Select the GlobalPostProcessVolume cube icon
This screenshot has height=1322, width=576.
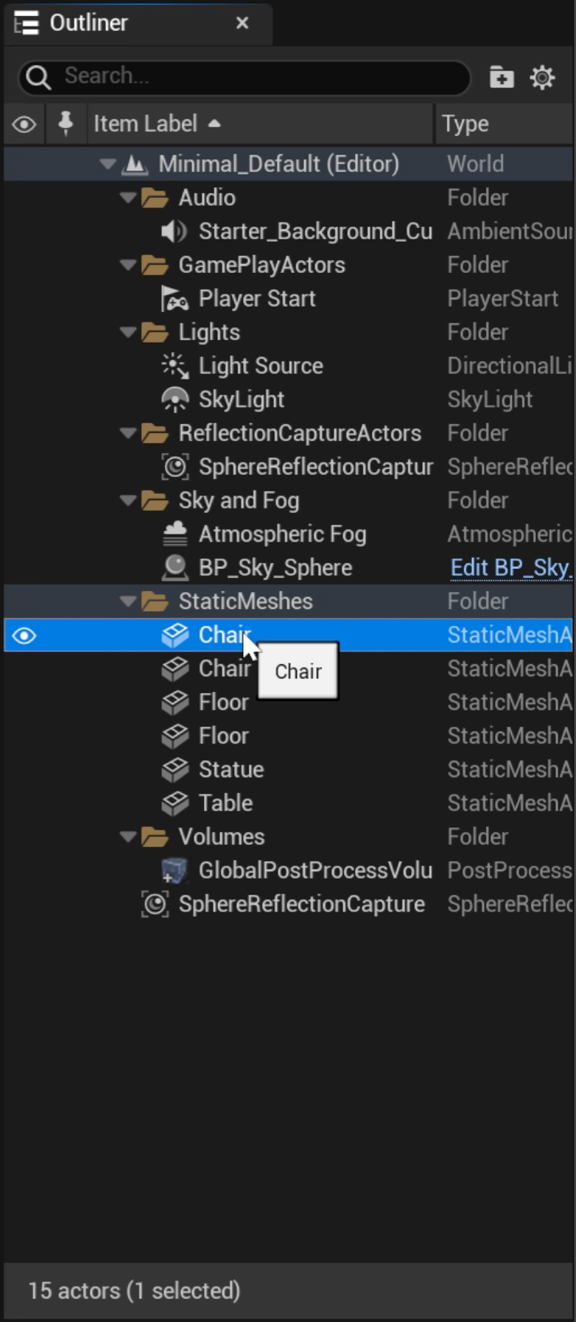pos(175,870)
